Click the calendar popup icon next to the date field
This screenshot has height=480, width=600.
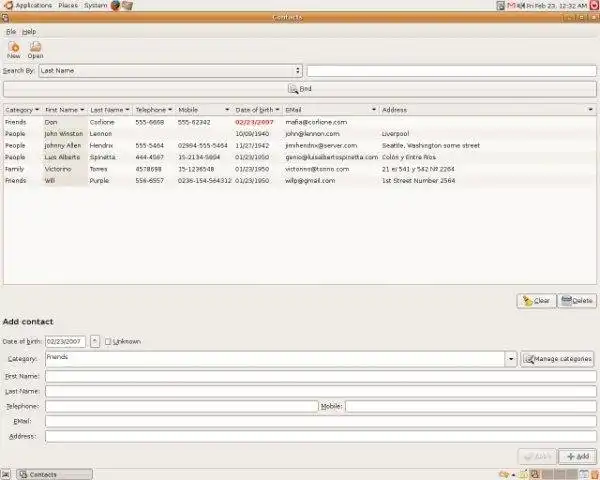coord(95,341)
